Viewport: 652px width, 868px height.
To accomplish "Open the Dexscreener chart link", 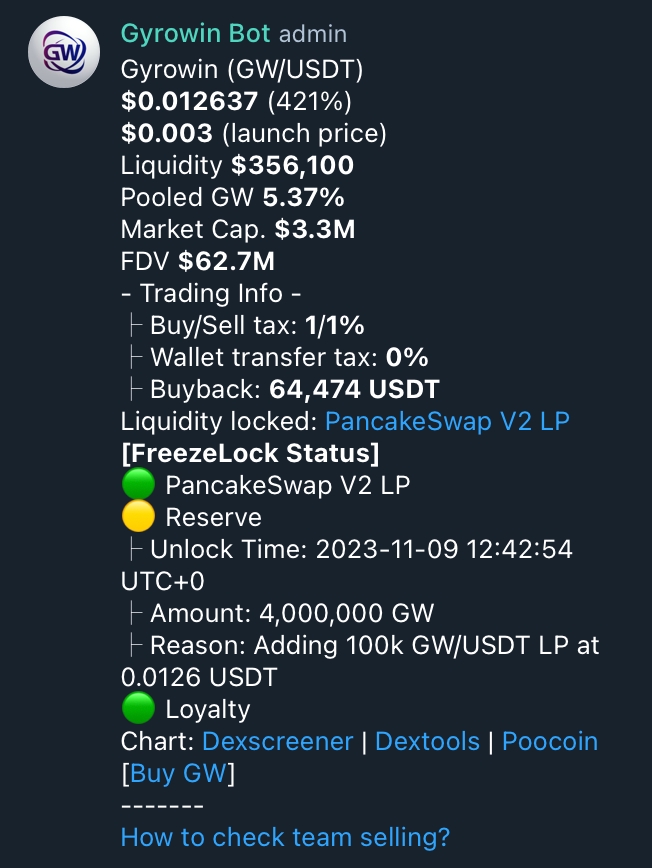I will pyautogui.click(x=277, y=741).
